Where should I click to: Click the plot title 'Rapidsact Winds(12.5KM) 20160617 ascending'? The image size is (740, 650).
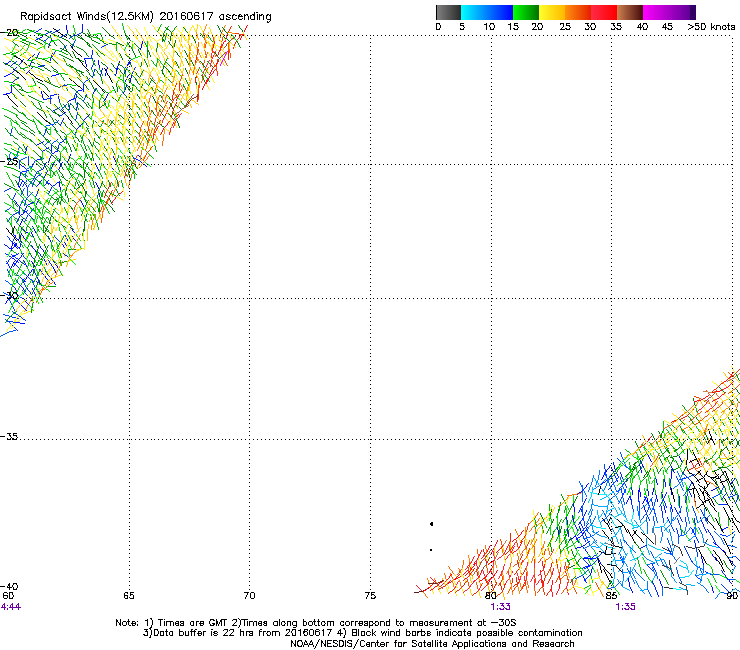pyautogui.click(x=146, y=16)
